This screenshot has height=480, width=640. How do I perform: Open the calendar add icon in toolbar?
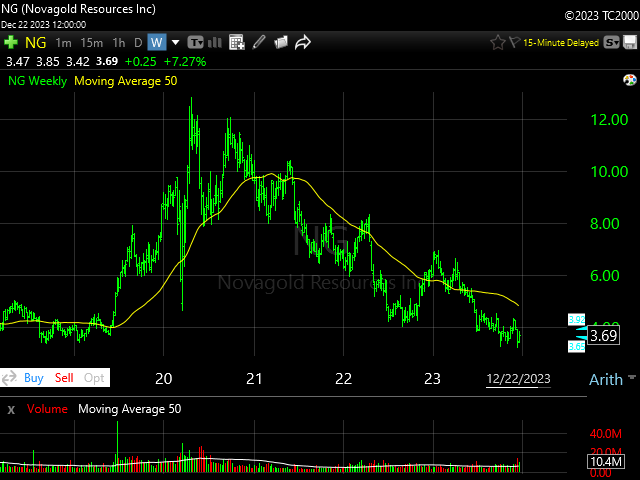pyautogui.click(x=237, y=42)
